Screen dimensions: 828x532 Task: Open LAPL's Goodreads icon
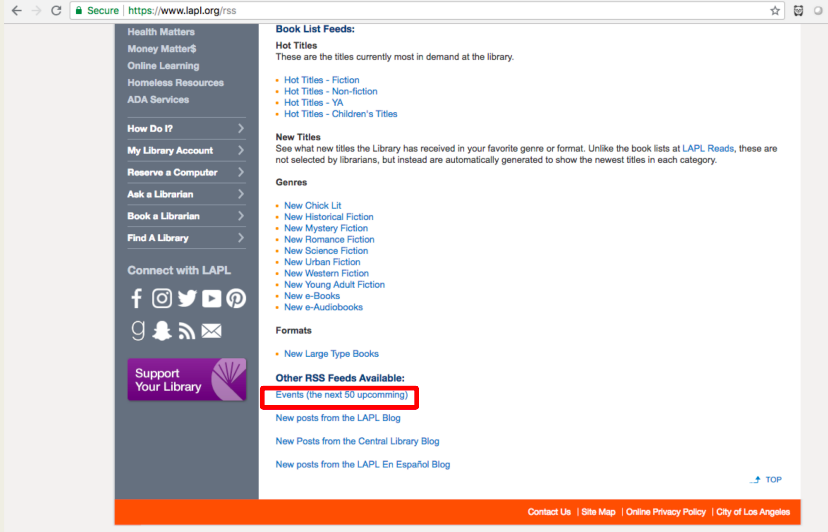138,331
